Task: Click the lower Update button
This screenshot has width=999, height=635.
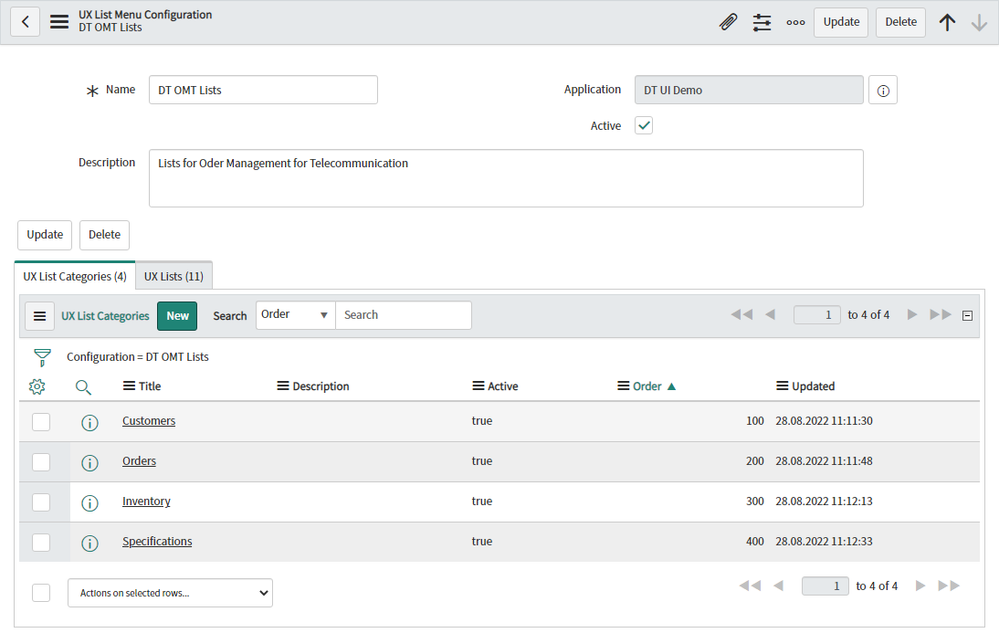Action: point(45,235)
